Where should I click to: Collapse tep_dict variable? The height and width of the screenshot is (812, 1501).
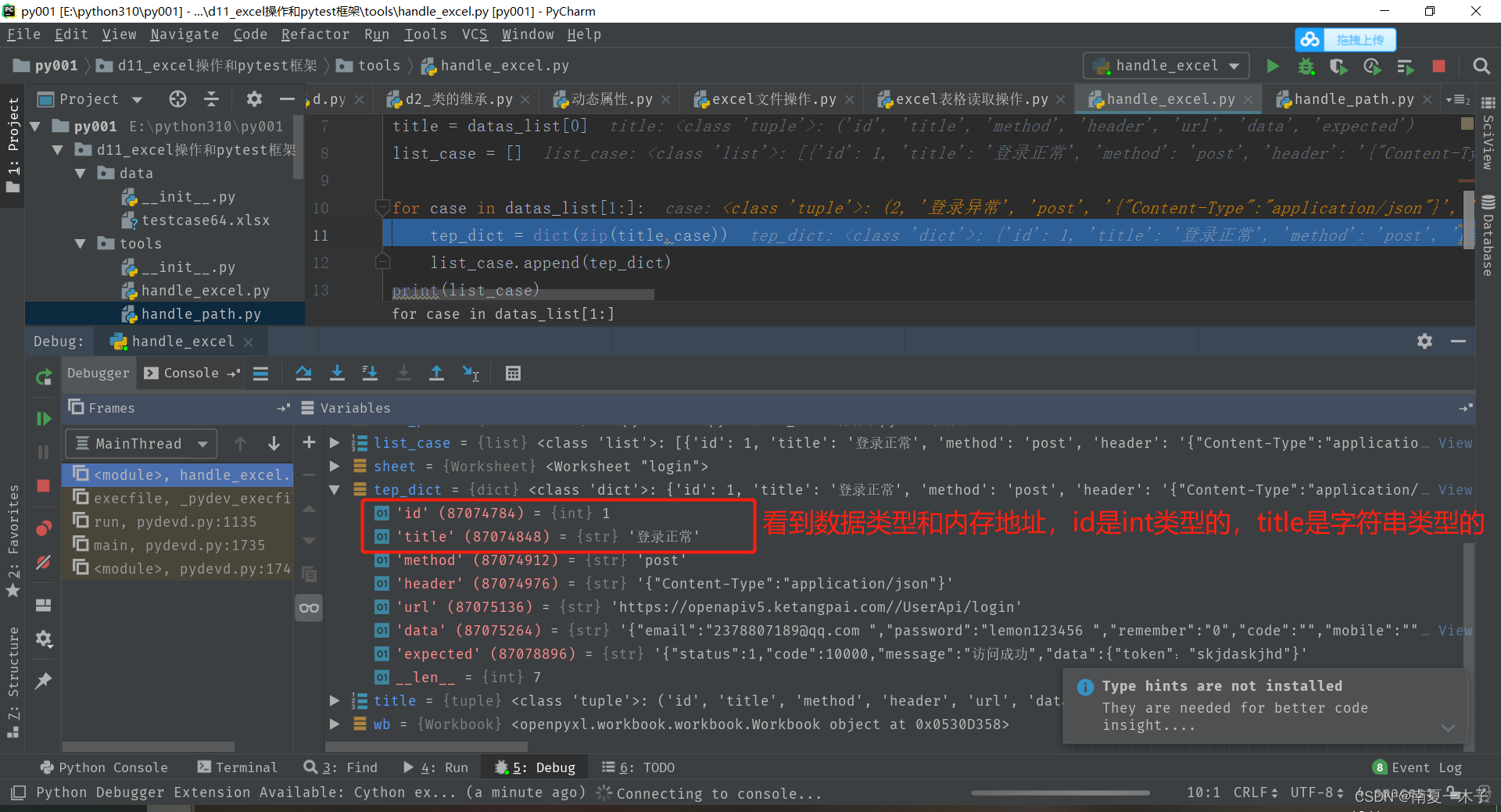pyautogui.click(x=335, y=490)
